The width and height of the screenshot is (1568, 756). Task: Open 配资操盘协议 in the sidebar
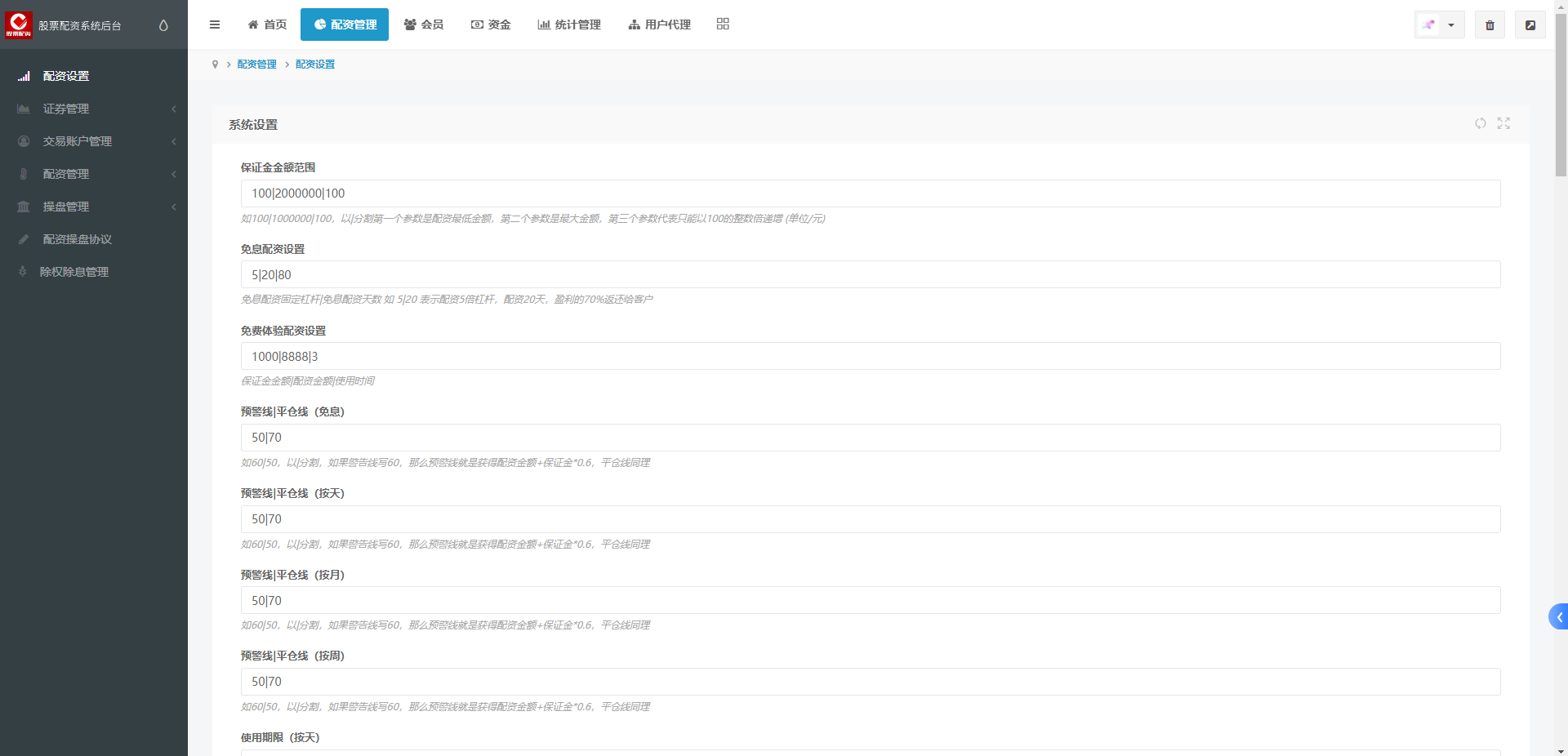(x=77, y=239)
